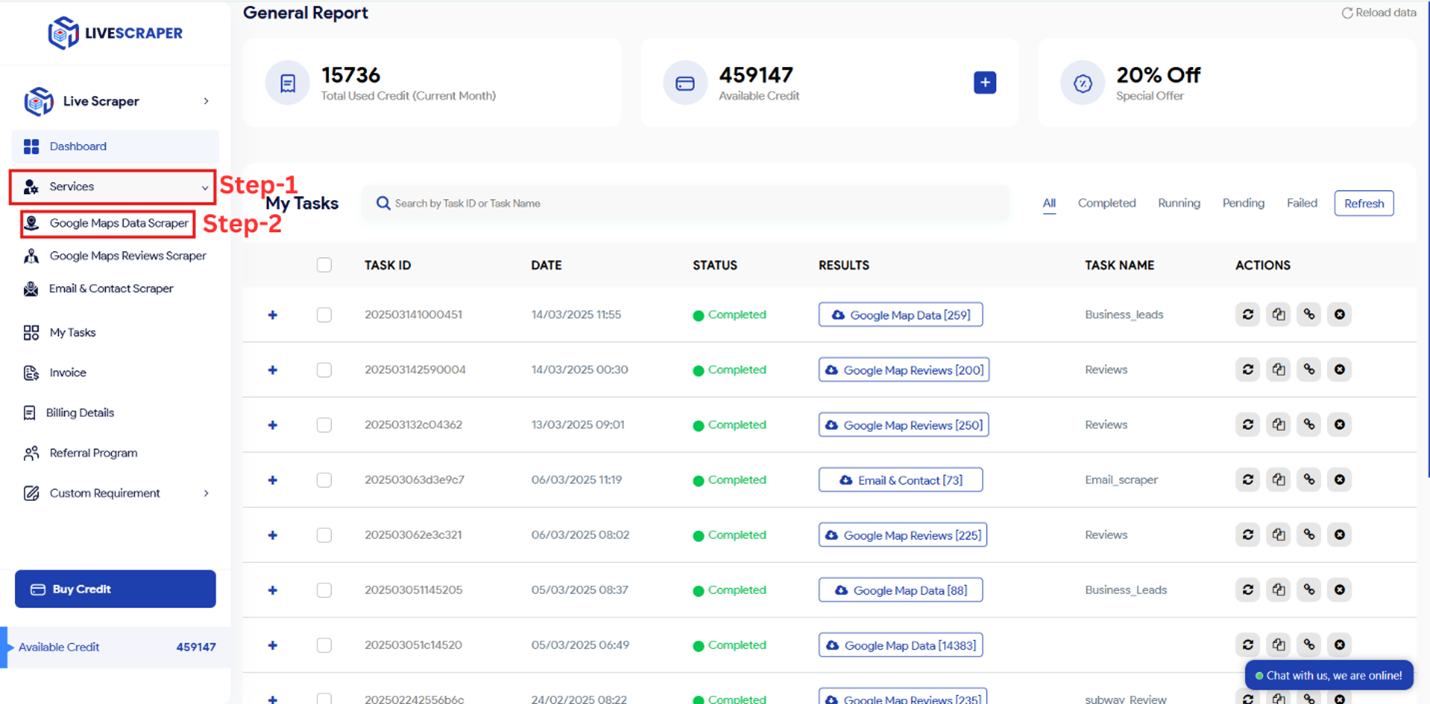Show Failed tasks tab
This screenshot has height=704, width=1430.
pyautogui.click(x=1302, y=203)
